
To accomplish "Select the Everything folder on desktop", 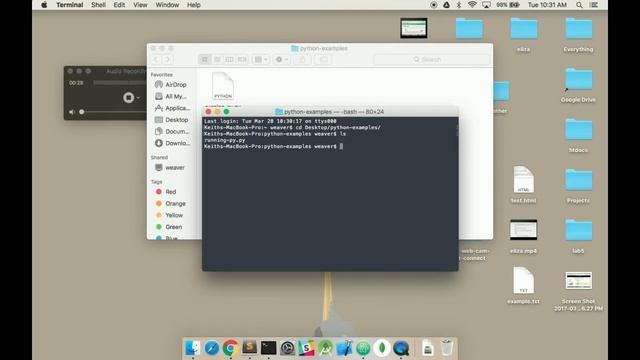I will click(578, 35).
